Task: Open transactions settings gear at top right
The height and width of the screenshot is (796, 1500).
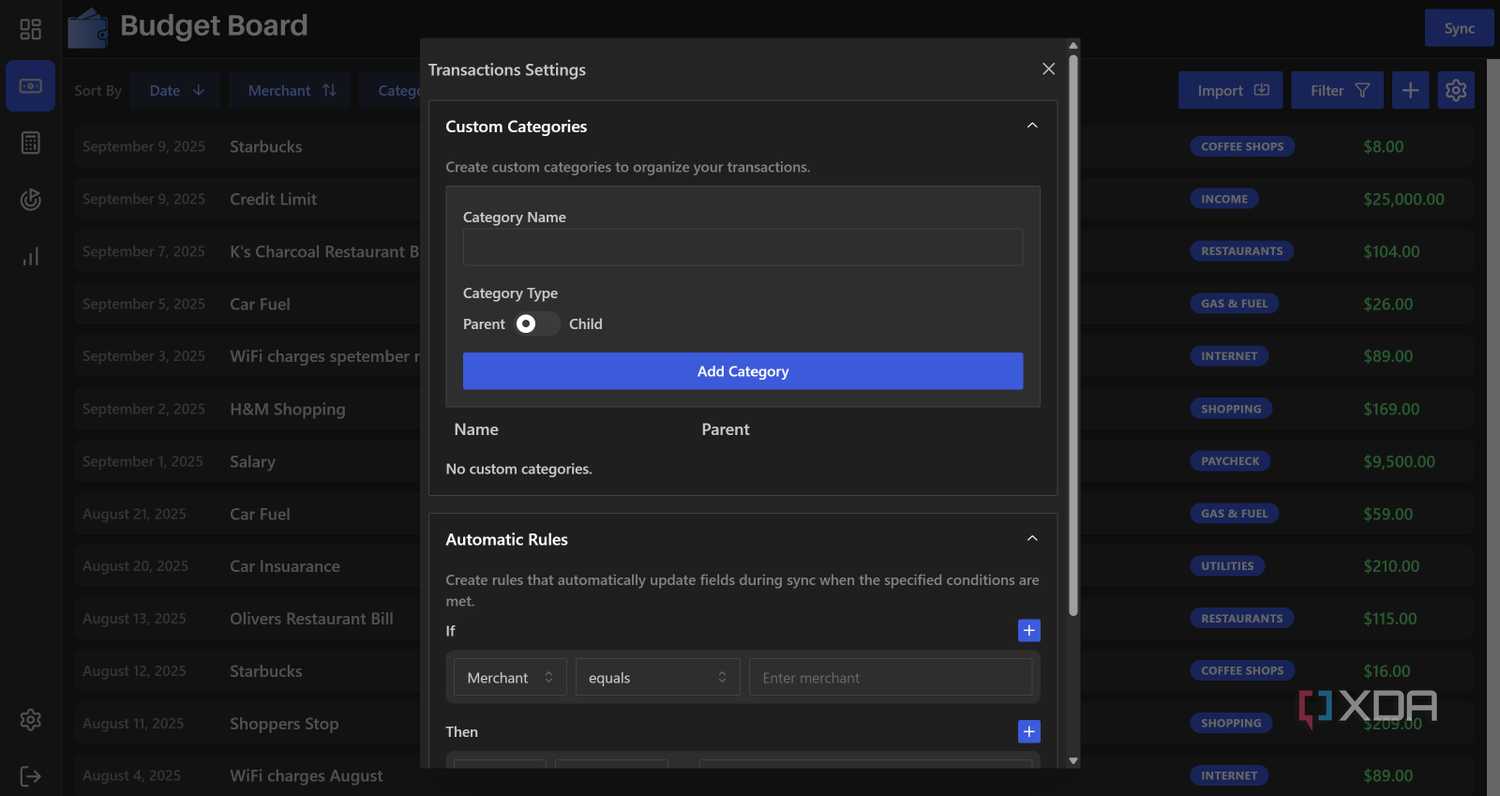Action: (x=1456, y=90)
